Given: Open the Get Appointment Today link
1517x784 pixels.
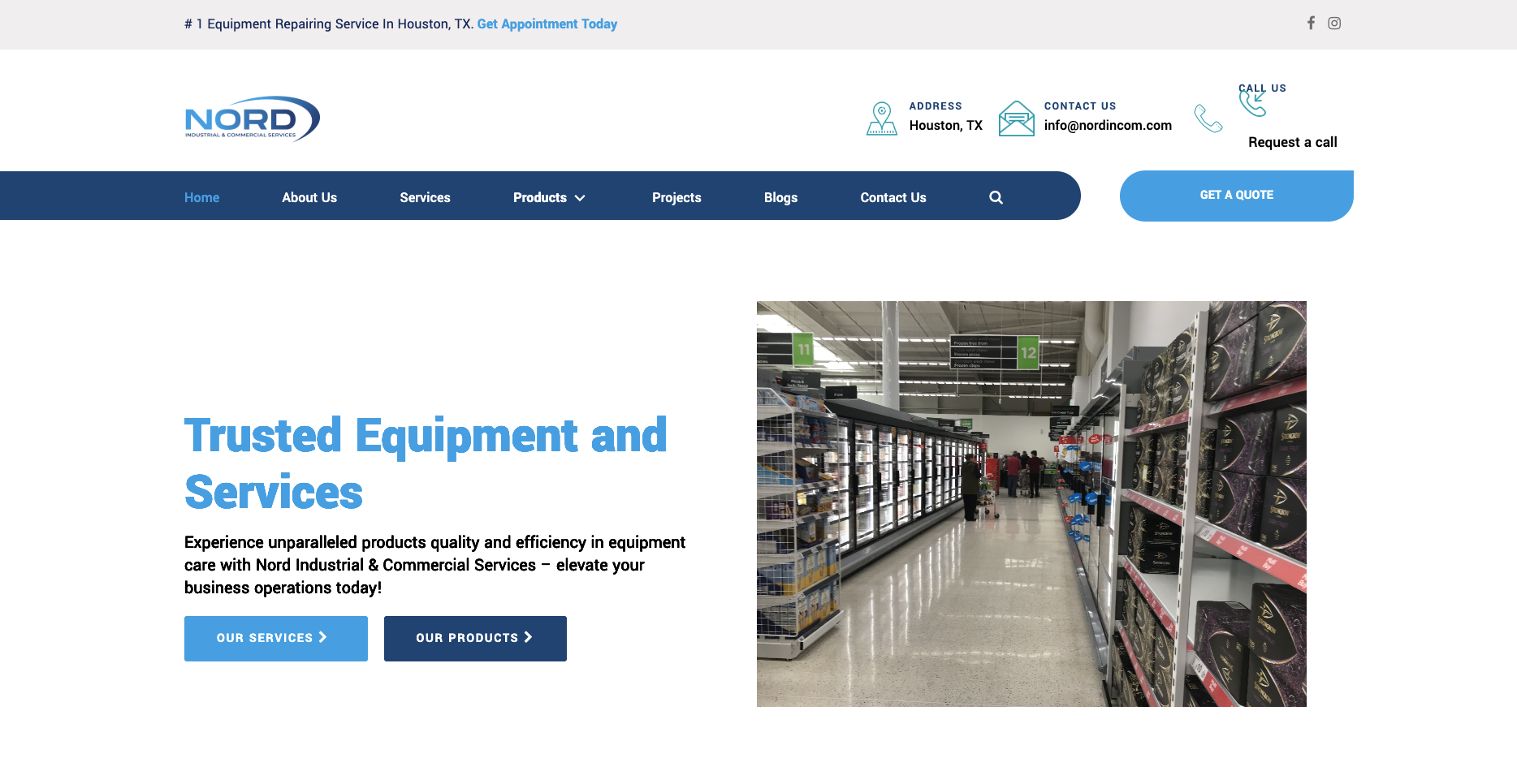Looking at the screenshot, I should [x=547, y=24].
